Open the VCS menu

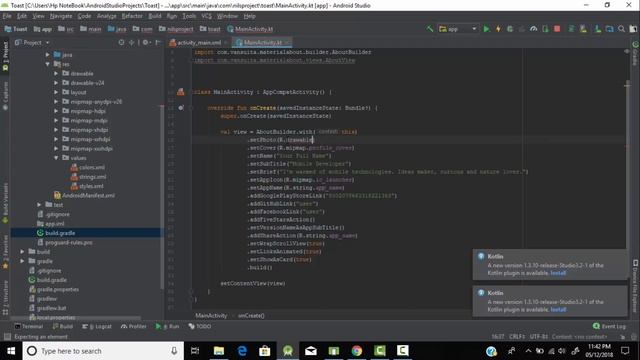tap(207, 16)
